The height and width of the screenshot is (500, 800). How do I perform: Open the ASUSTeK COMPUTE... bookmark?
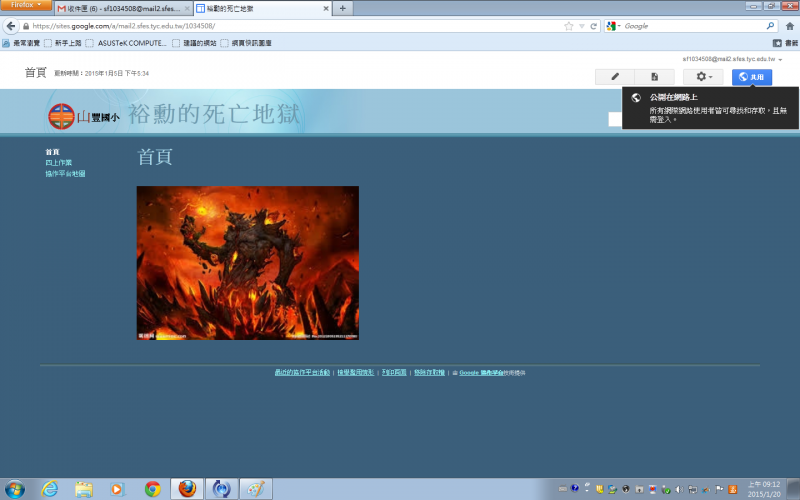click(x=126, y=43)
